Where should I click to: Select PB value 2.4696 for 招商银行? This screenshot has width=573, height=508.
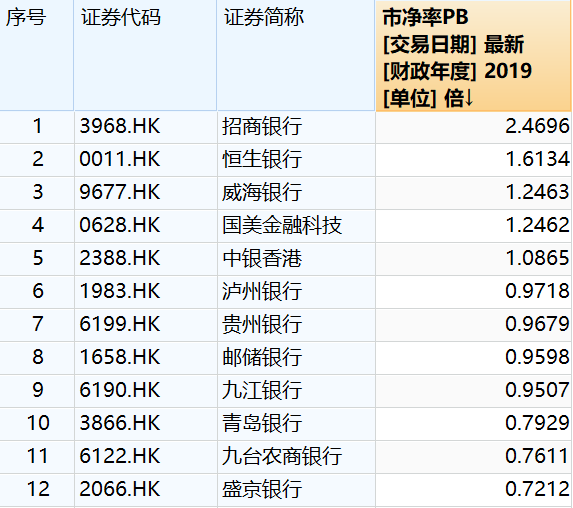[x=537, y=126]
